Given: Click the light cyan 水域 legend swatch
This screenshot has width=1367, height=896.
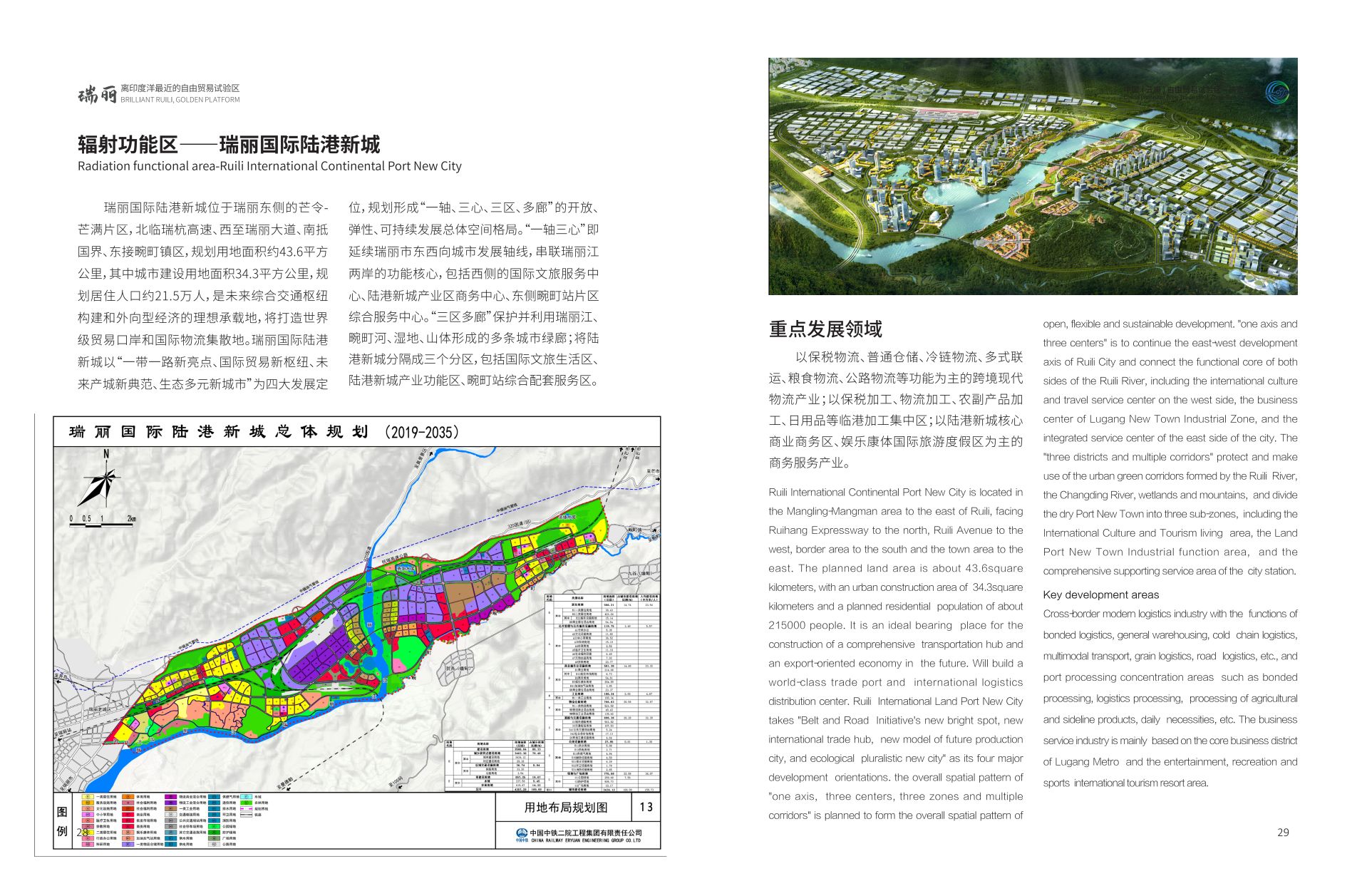Looking at the screenshot, I should pos(246,797).
